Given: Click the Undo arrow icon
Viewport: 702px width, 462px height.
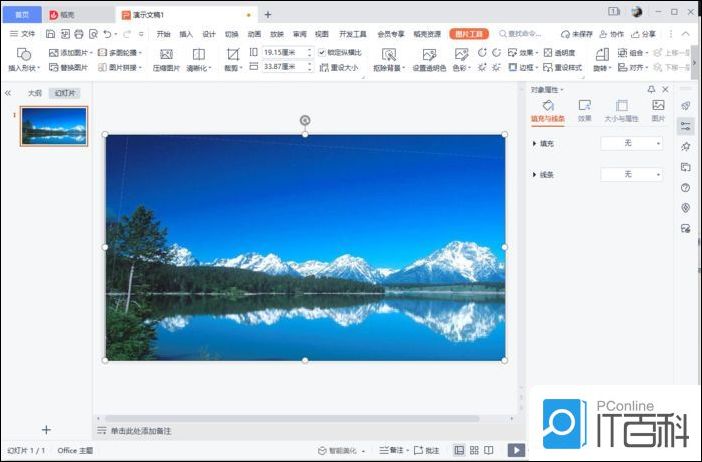Looking at the screenshot, I should [107, 34].
